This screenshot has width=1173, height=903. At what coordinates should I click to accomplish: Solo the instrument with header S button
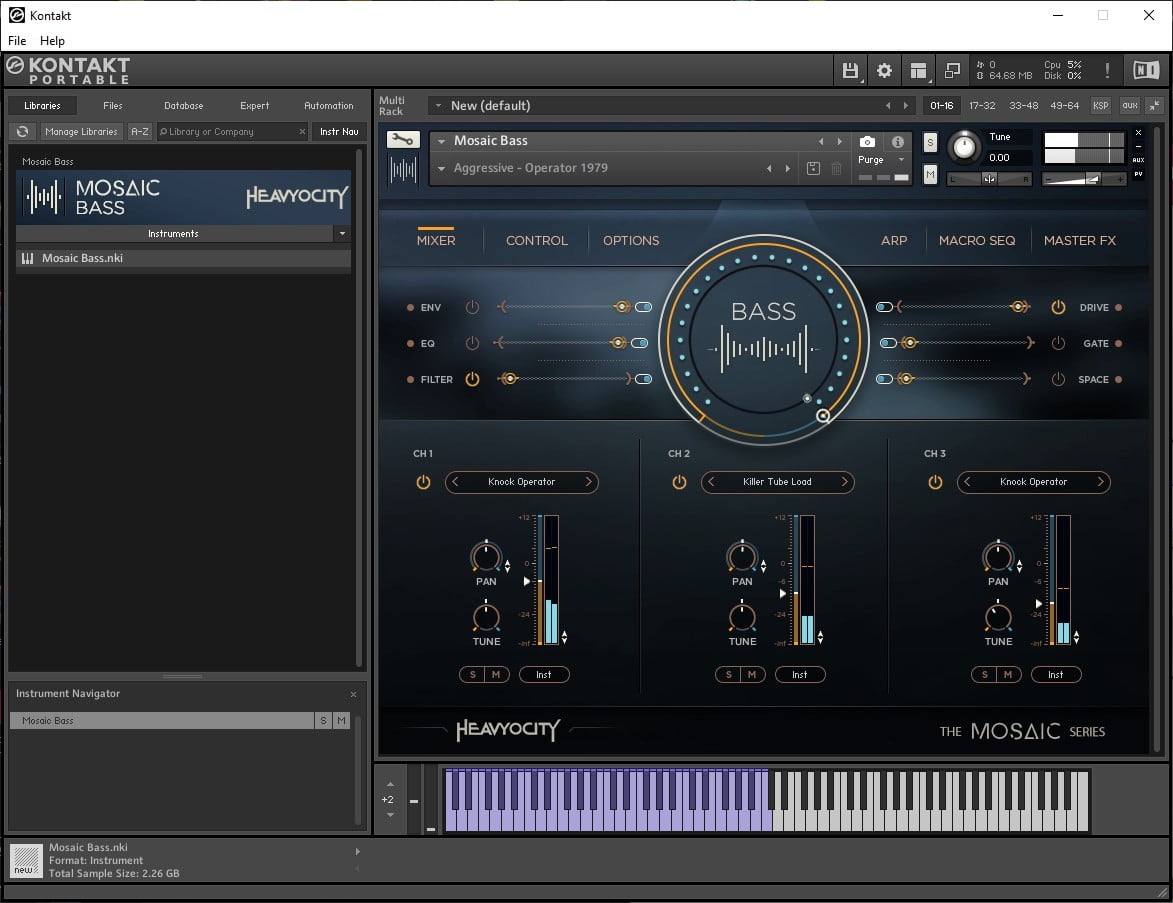pyautogui.click(x=930, y=142)
